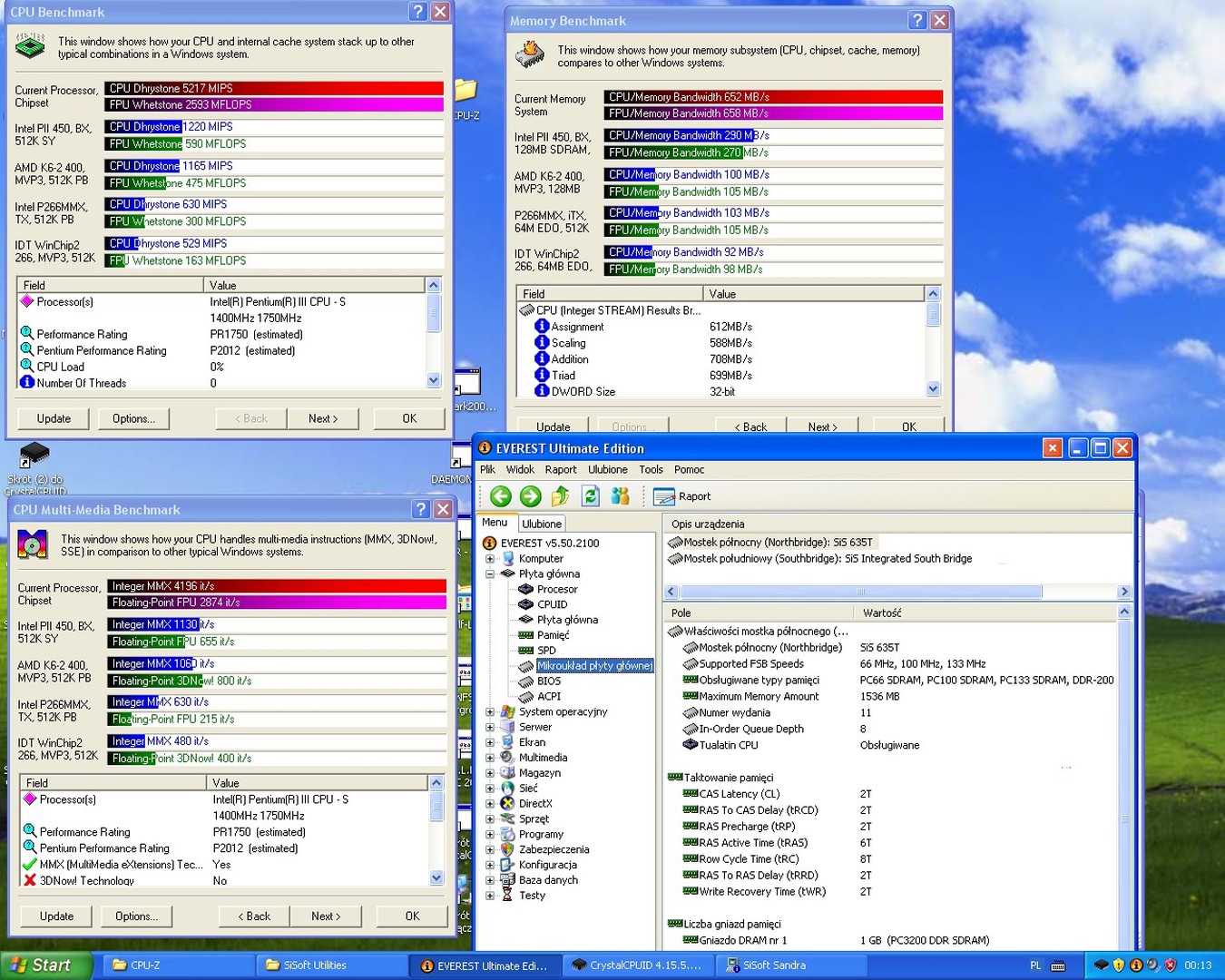This screenshot has width=1225, height=980.
Task: Click Next in CPU Benchmark window
Action: click(x=323, y=418)
